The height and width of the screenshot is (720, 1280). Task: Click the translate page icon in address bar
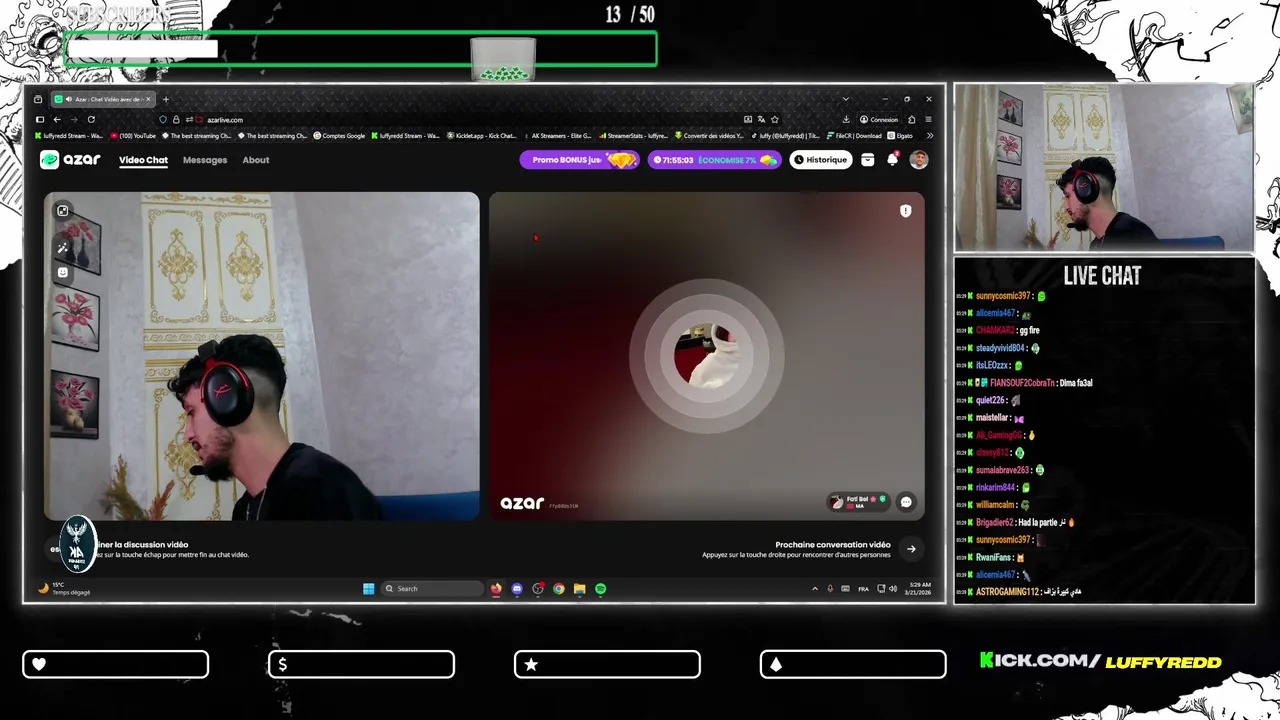point(761,120)
